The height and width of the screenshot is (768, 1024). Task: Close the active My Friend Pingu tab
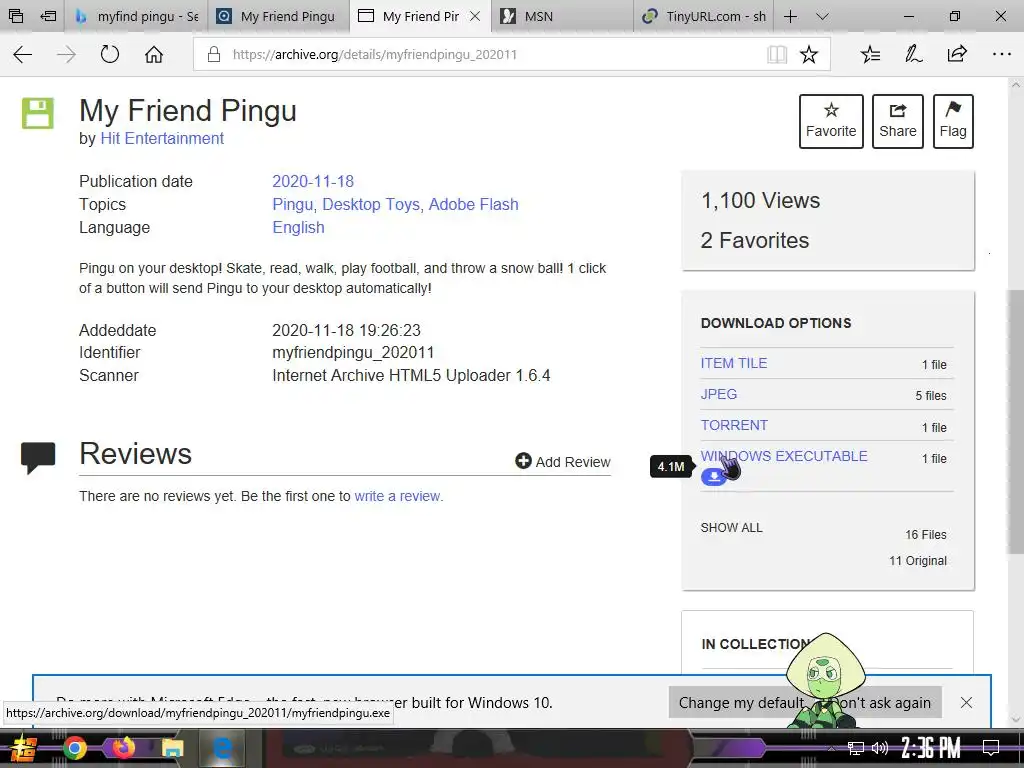click(x=475, y=16)
